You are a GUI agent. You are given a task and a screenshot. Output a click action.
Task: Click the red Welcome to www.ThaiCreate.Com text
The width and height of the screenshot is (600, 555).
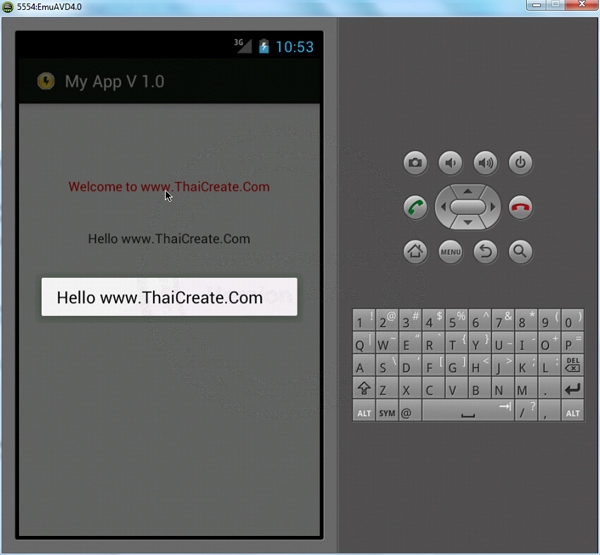(x=169, y=187)
